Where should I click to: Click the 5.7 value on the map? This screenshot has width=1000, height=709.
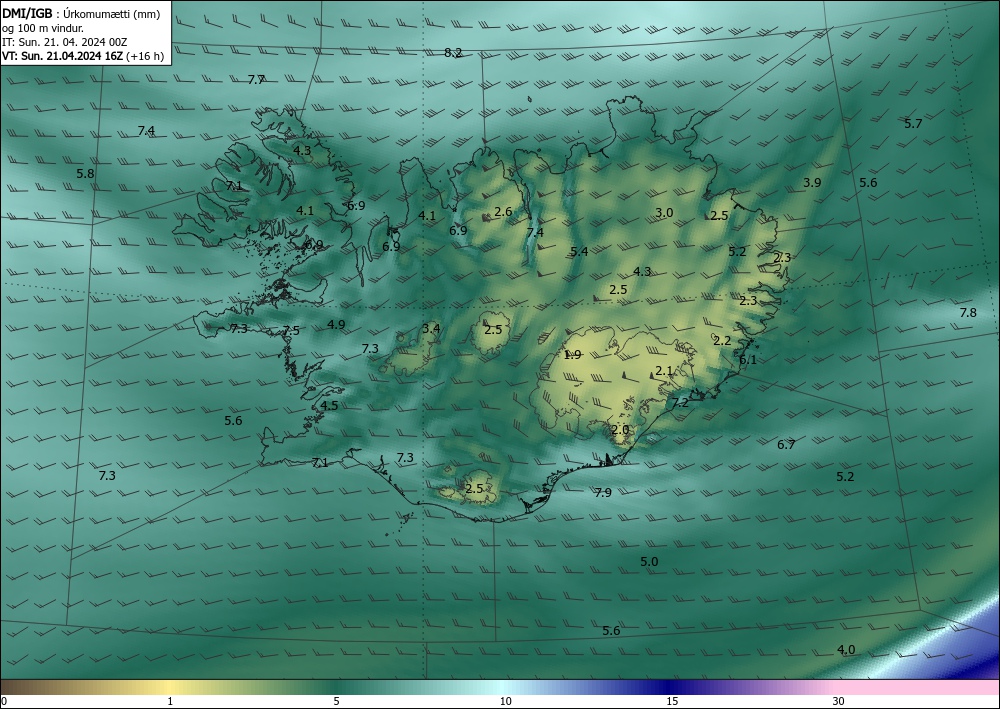click(913, 124)
